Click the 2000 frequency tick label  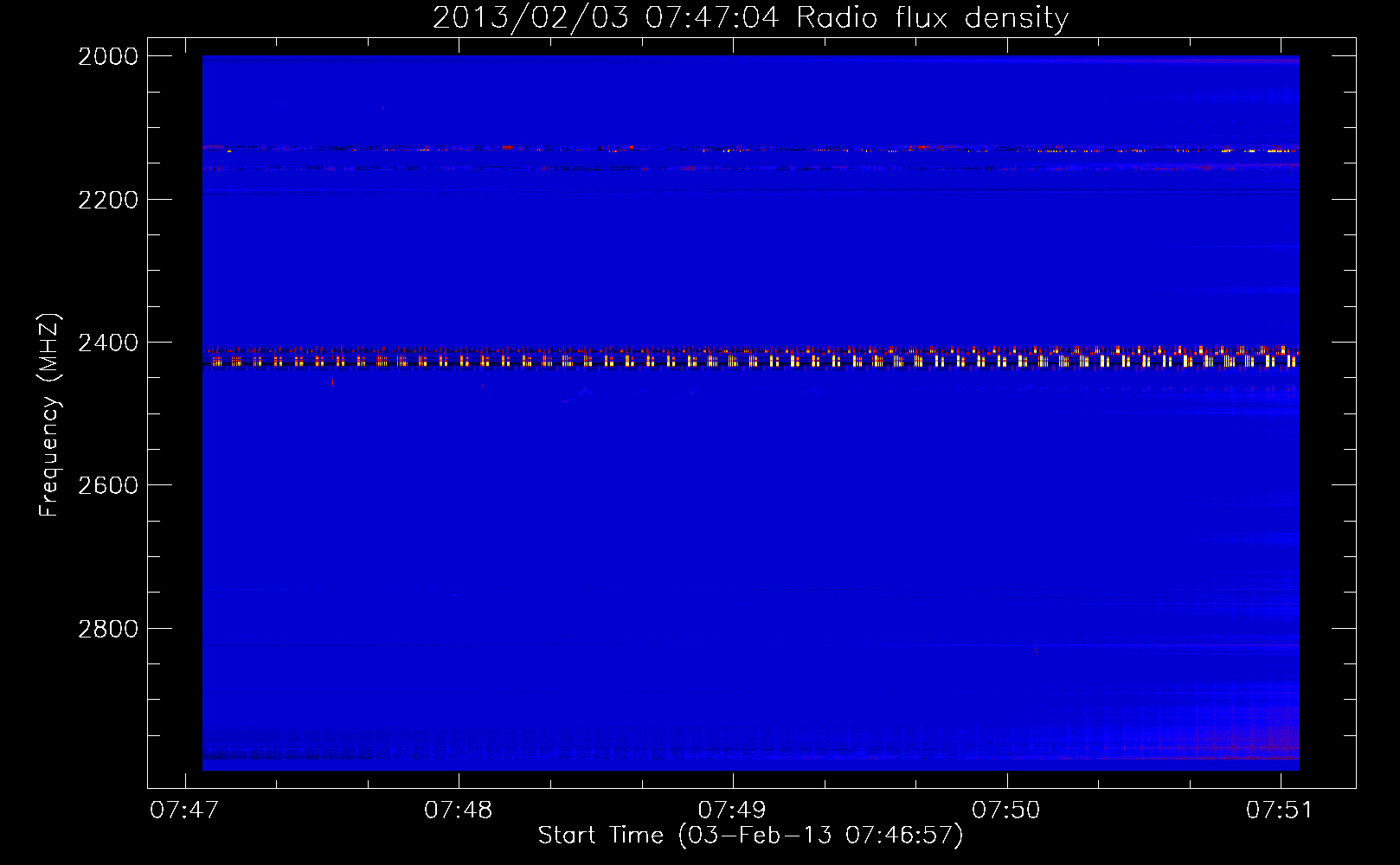click(108, 56)
